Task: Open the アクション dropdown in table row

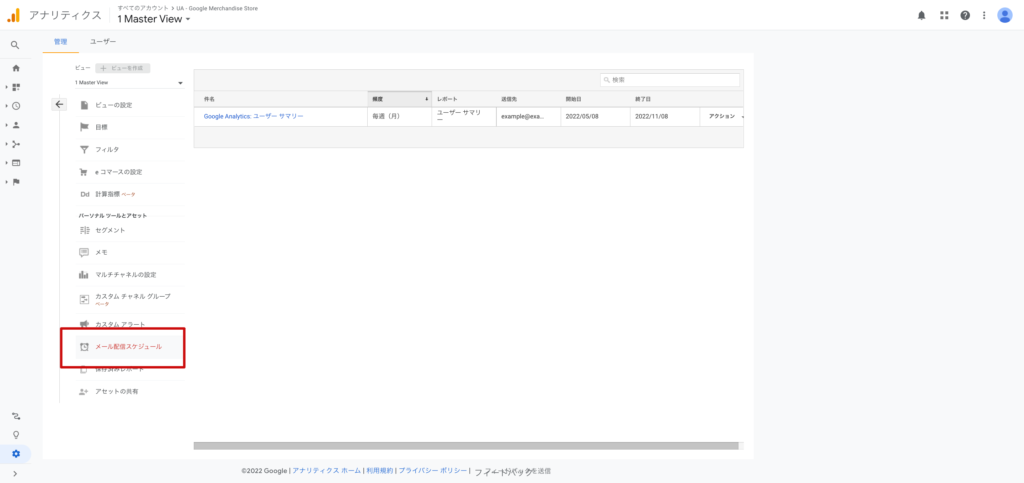Action: click(x=724, y=116)
